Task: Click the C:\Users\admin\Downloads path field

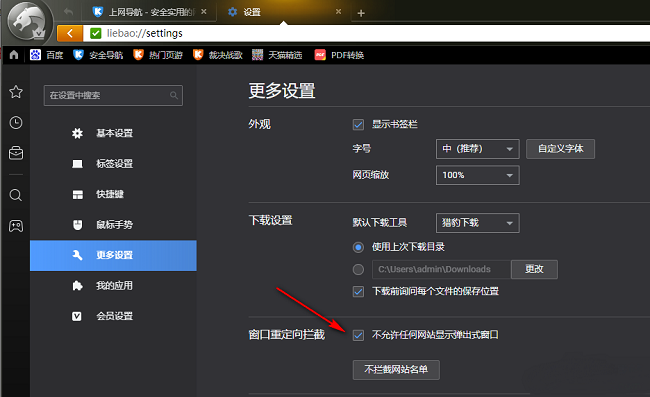Action: (x=441, y=269)
